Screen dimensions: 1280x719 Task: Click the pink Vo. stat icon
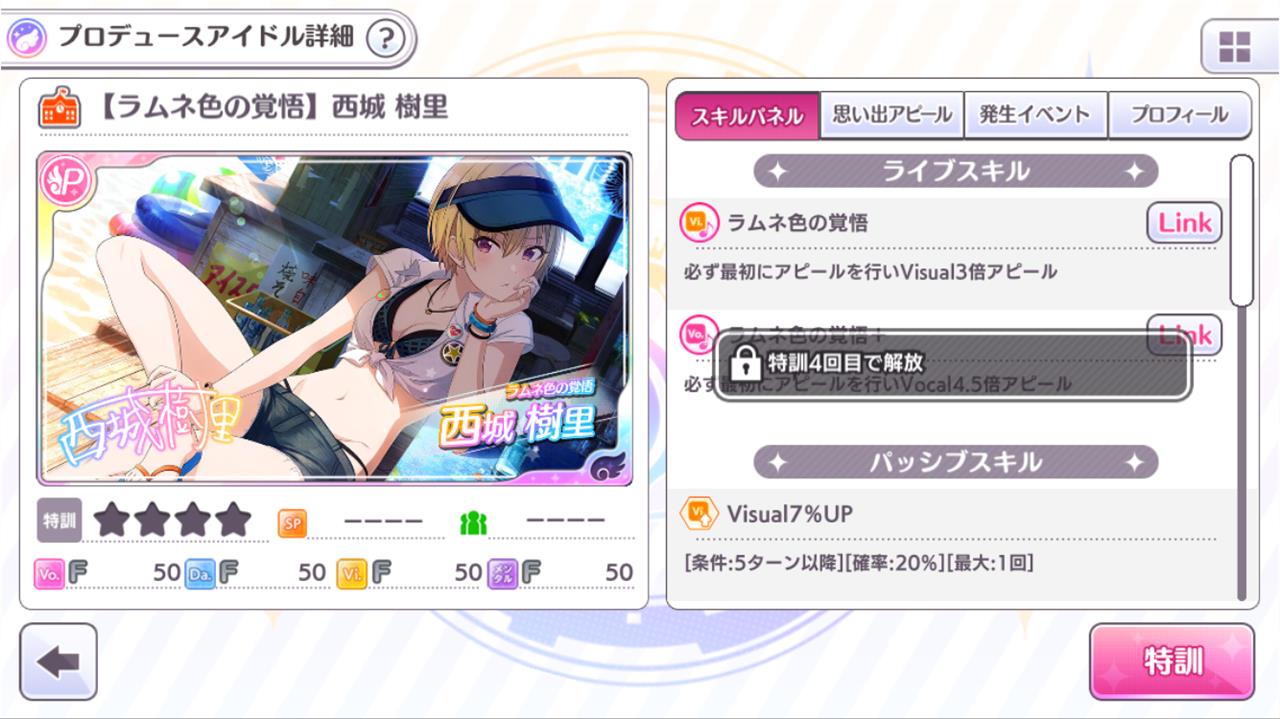click(49, 573)
